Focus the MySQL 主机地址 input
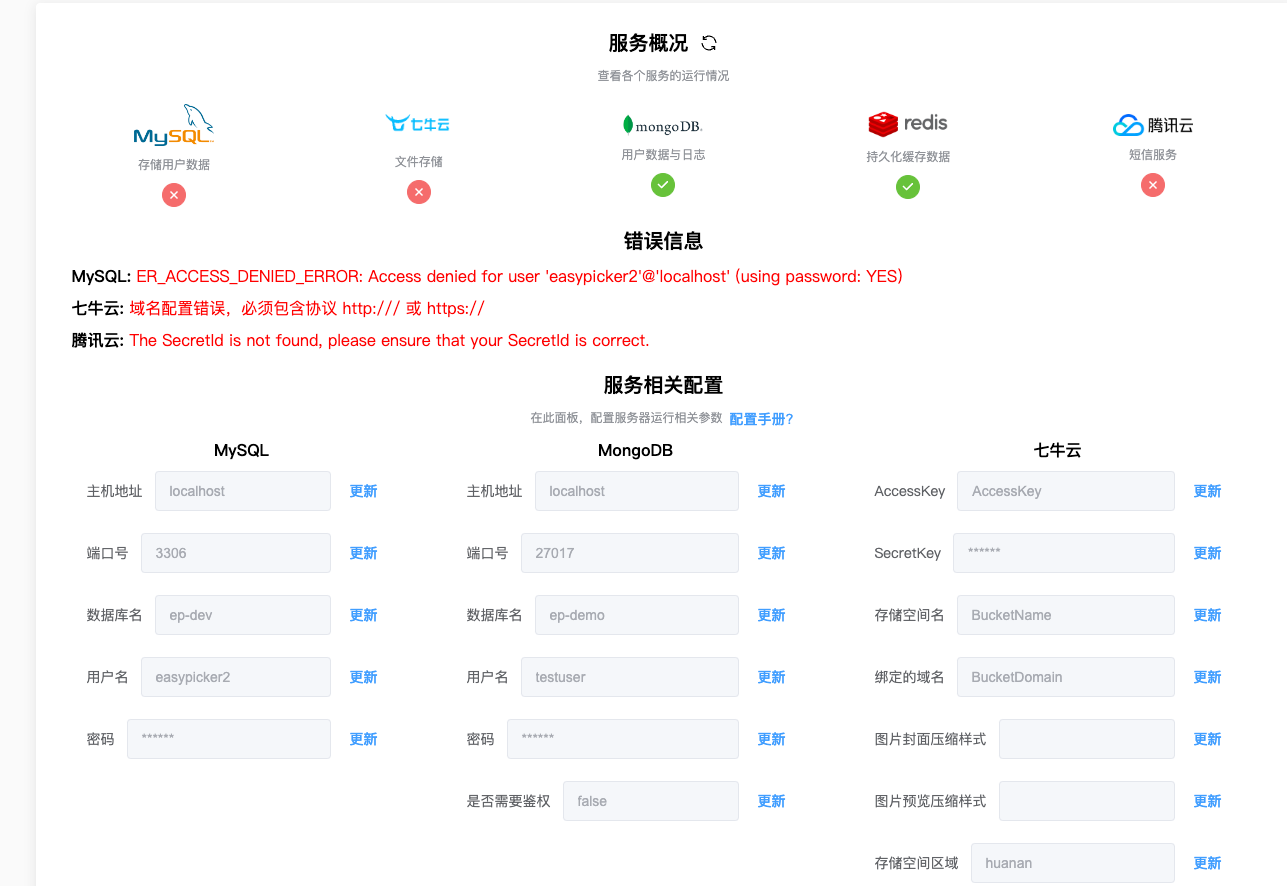Image resolution: width=1287 pixels, height=886 pixels. point(243,491)
